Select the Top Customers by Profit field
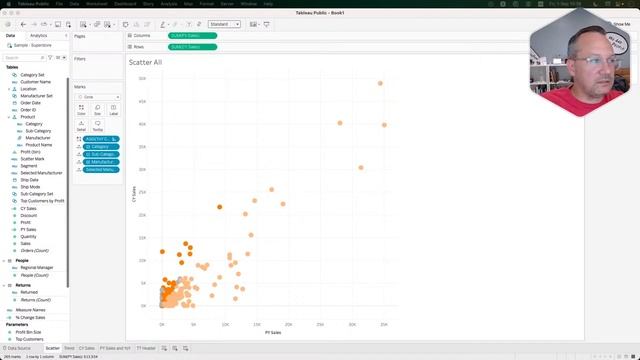 coord(42,201)
